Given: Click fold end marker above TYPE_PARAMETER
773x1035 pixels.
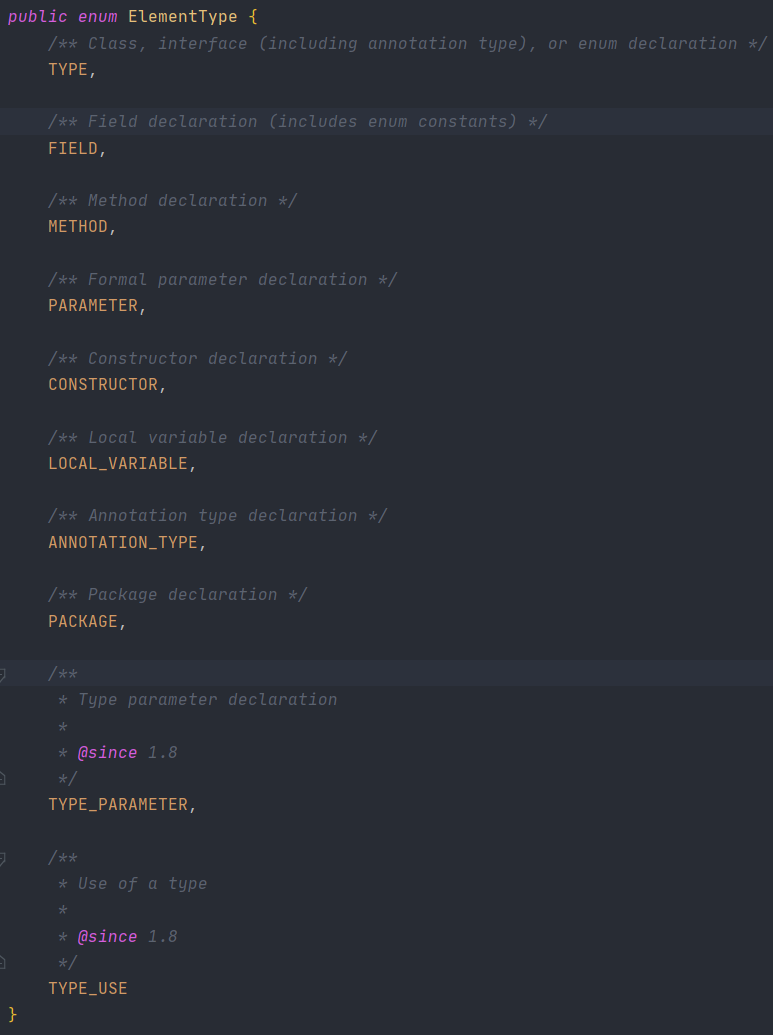Looking at the screenshot, I should pyautogui.click(x=3, y=778).
